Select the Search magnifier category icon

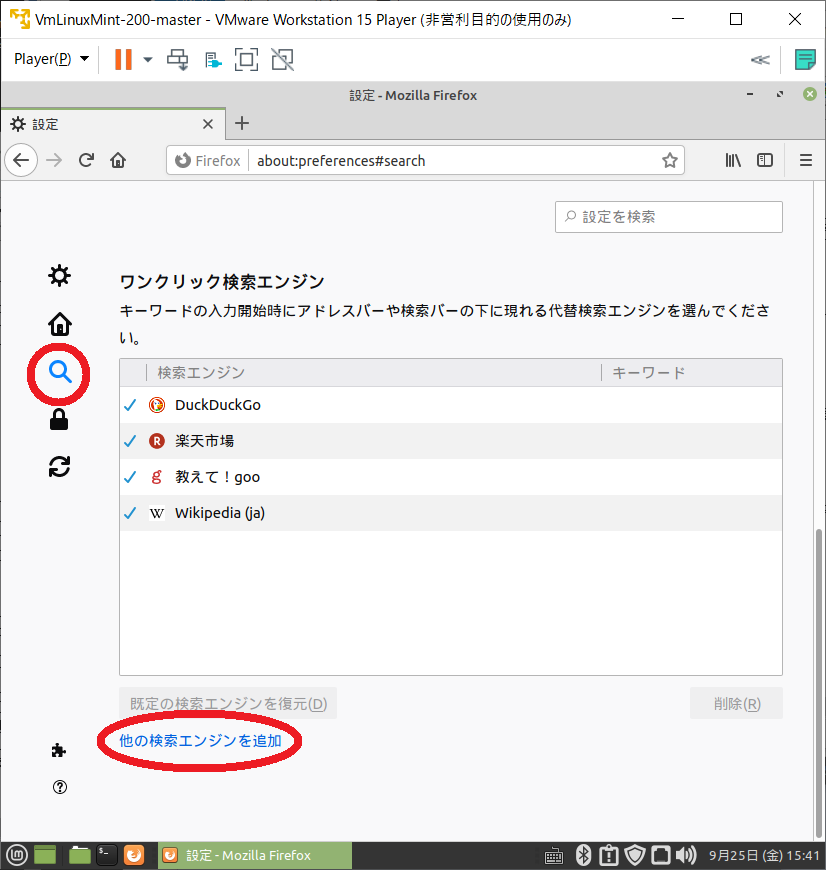click(x=59, y=372)
